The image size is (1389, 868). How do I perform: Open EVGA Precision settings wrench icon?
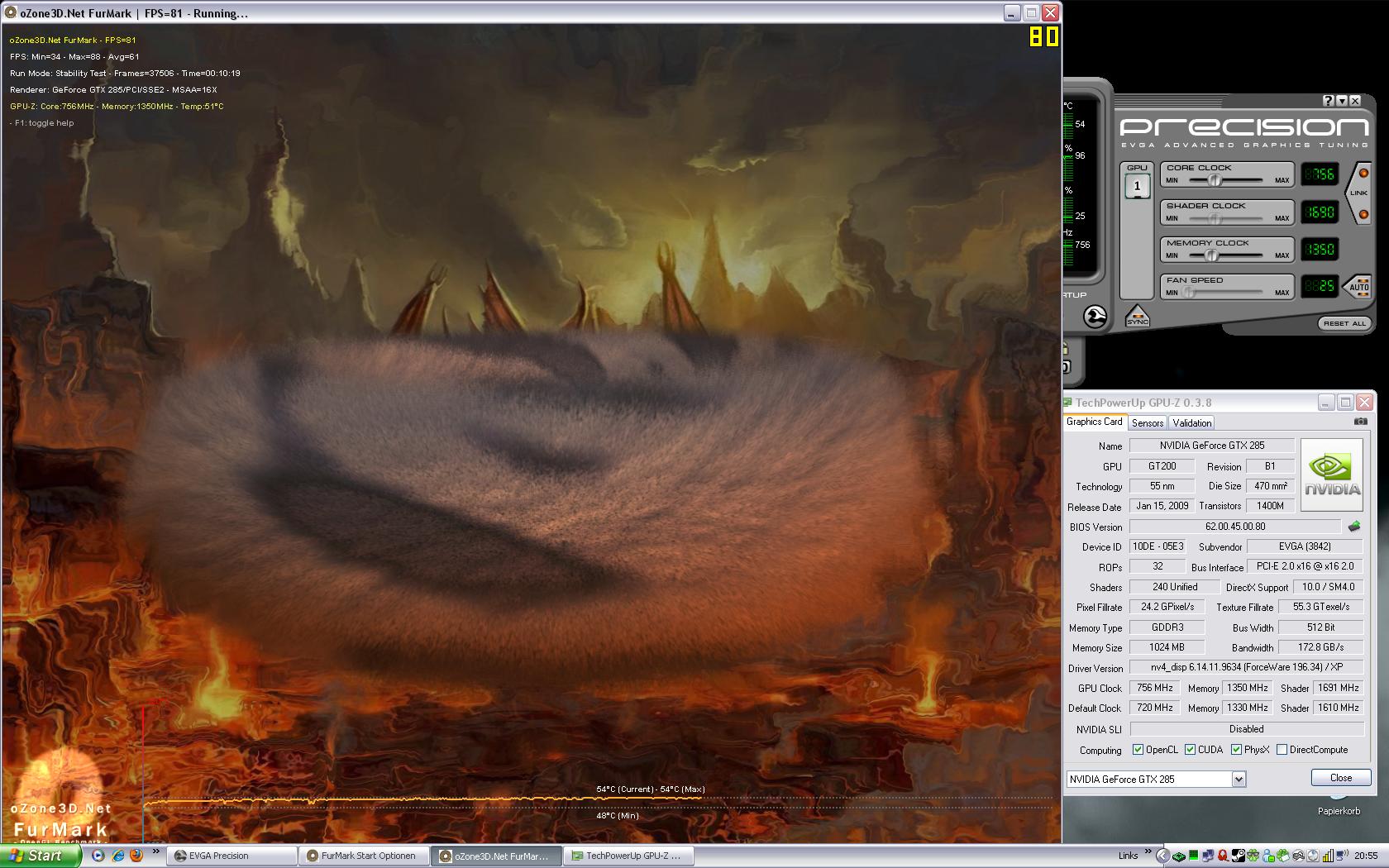coord(1095,317)
